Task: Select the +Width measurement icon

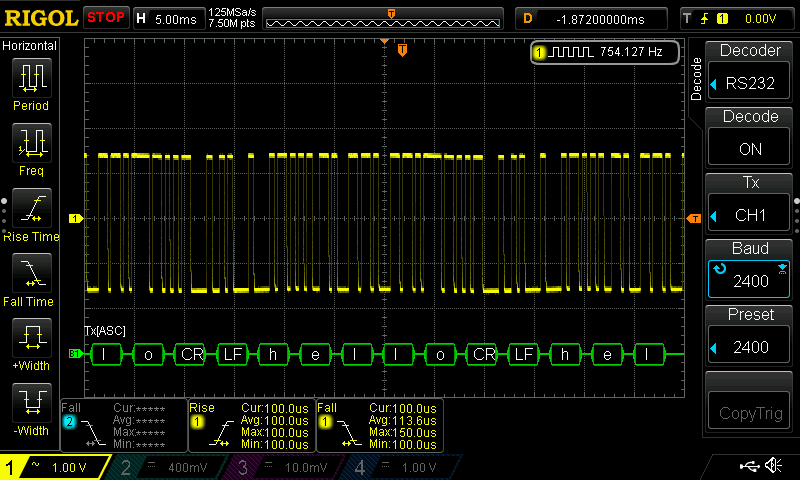Action: (32, 337)
